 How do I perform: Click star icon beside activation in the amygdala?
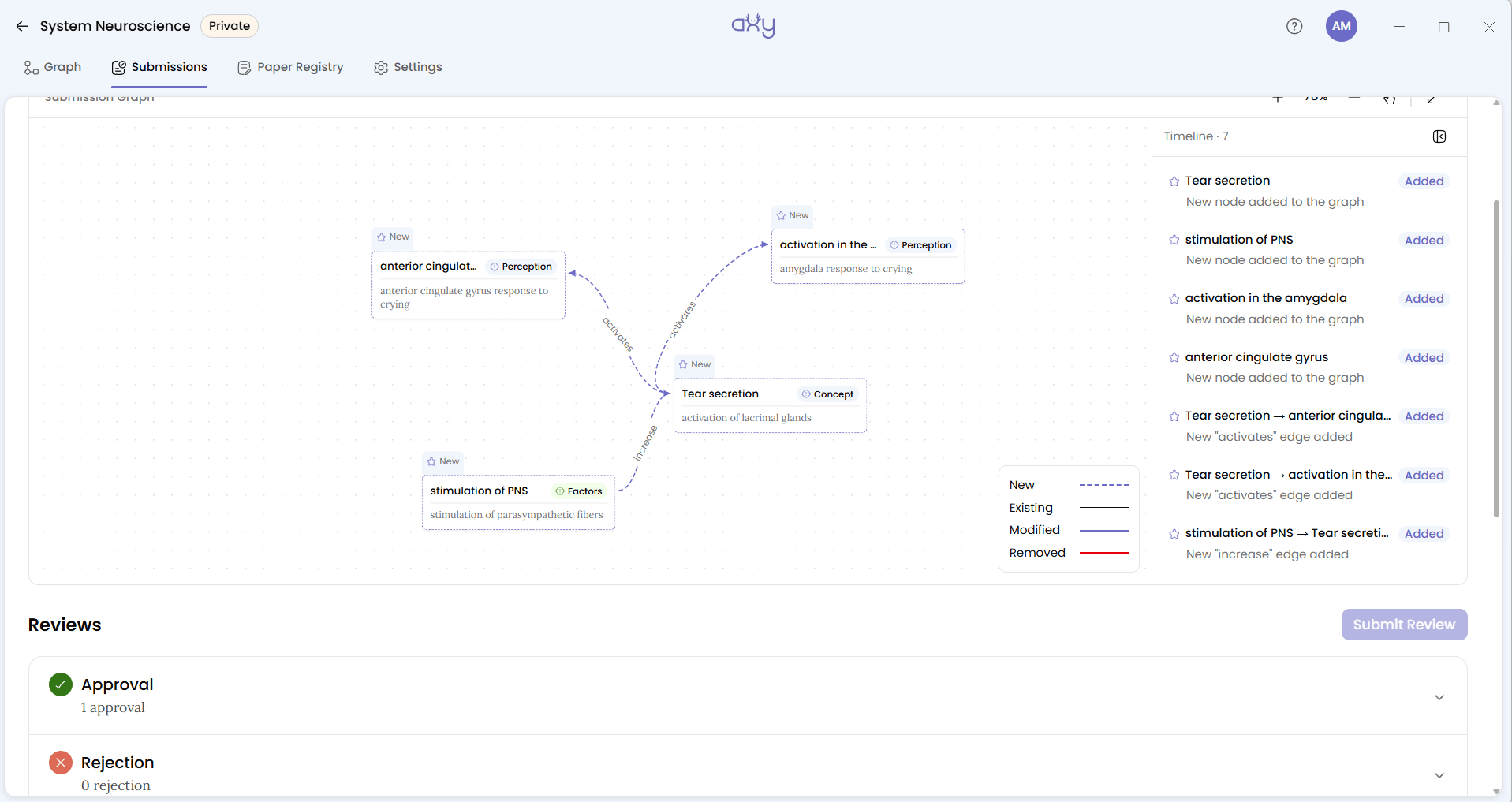click(1174, 299)
